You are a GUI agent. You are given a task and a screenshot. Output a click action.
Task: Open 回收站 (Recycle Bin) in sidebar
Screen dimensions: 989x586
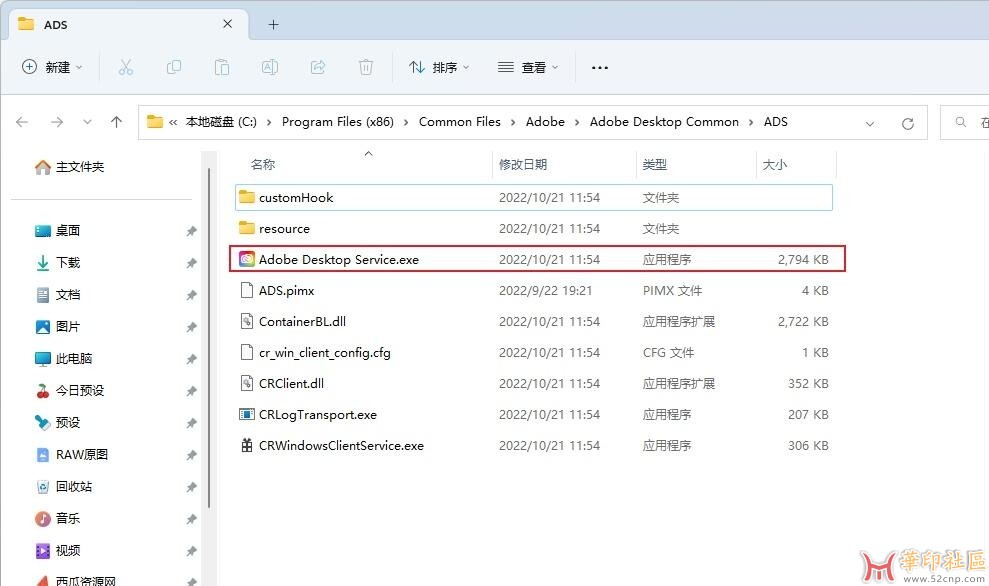63,487
